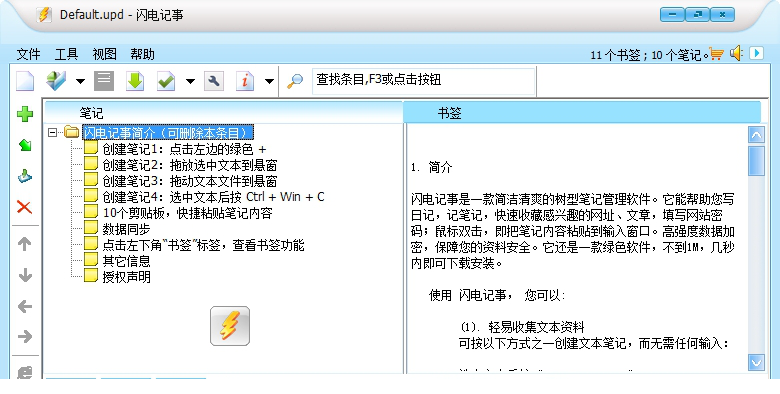Collapse the 闪电记事简介 tree node
780x394 pixels.
53,132
